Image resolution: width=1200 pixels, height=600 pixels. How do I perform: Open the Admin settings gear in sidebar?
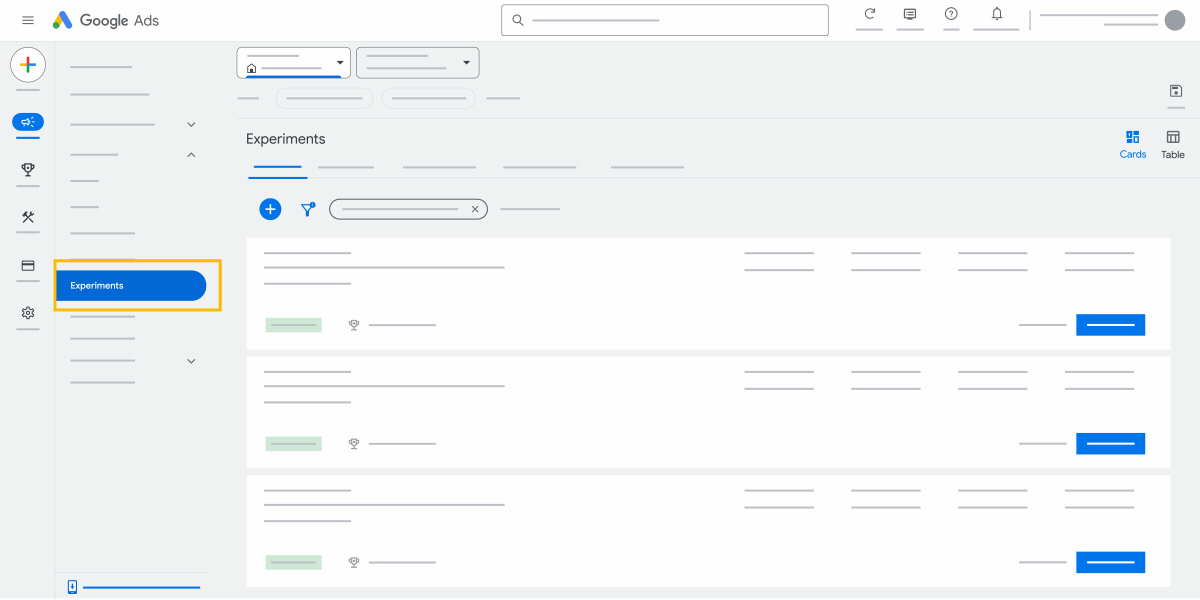[27, 313]
